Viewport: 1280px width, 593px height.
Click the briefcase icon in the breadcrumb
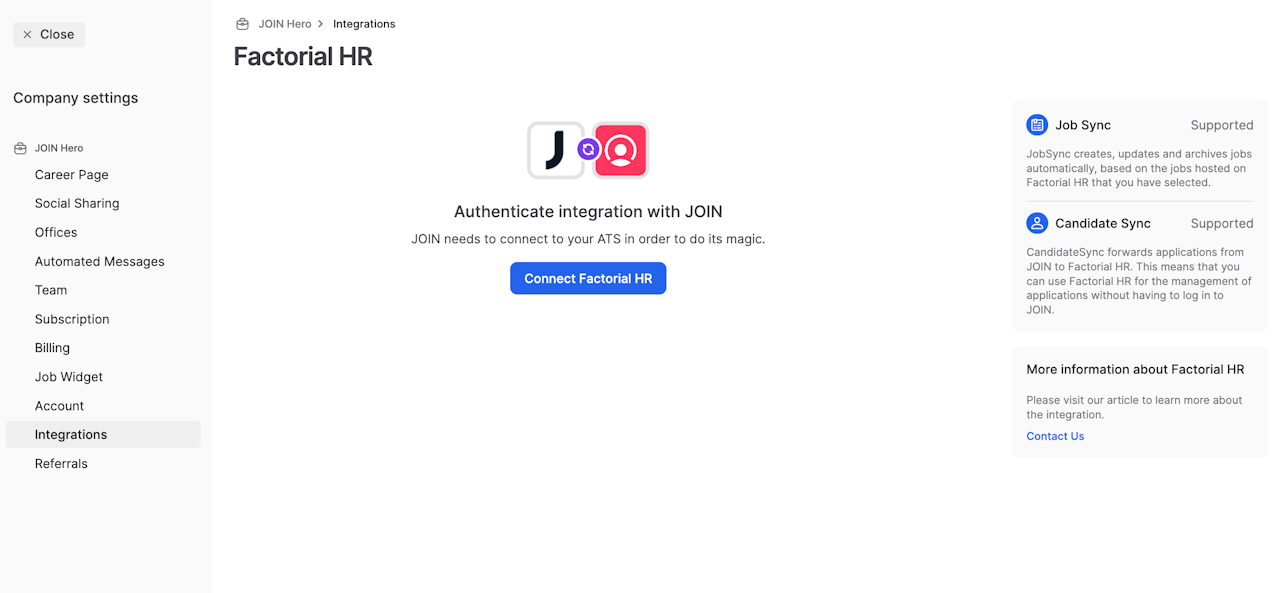point(242,24)
